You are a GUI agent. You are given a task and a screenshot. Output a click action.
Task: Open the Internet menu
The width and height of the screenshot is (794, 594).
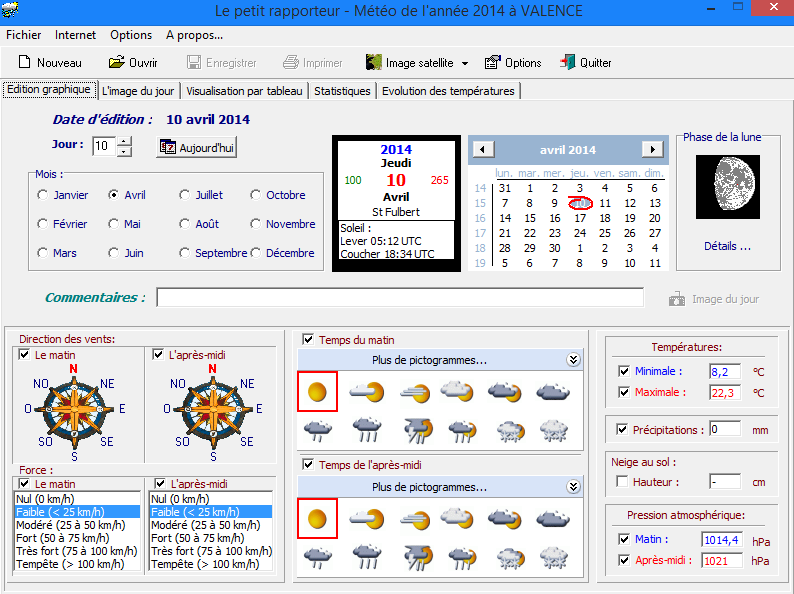pyautogui.click(x=75, y=35)
